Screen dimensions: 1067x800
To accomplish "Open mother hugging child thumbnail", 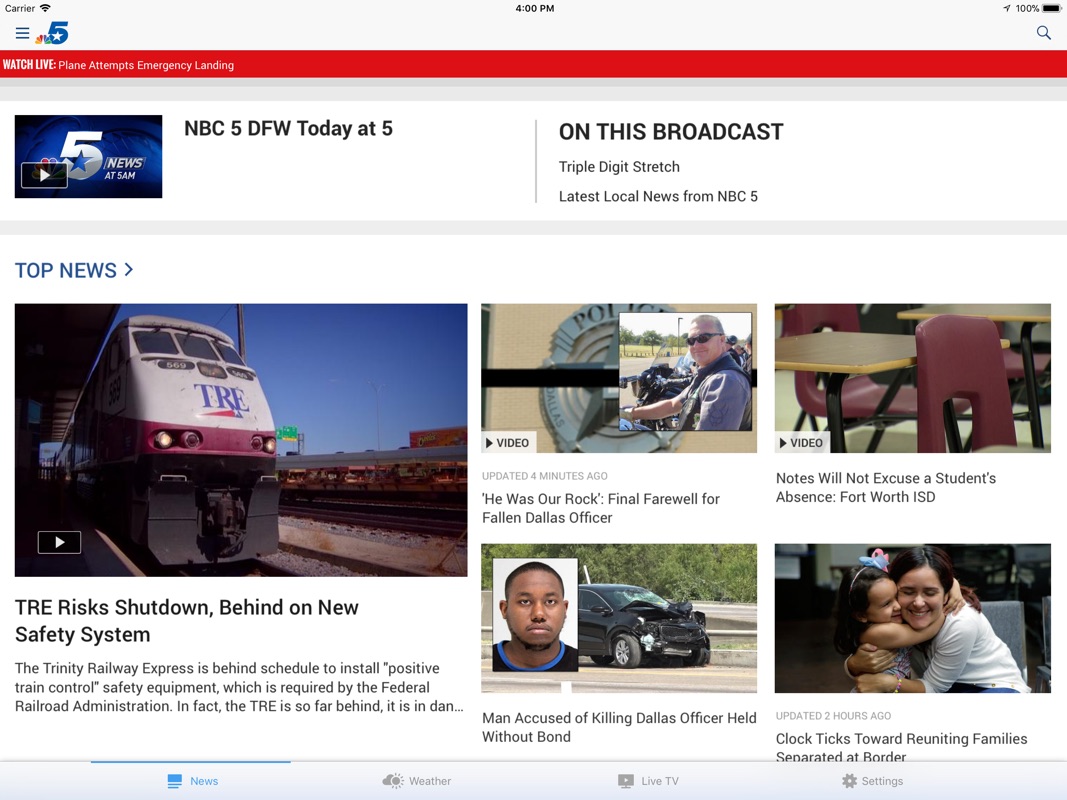I will coord(913,618).
